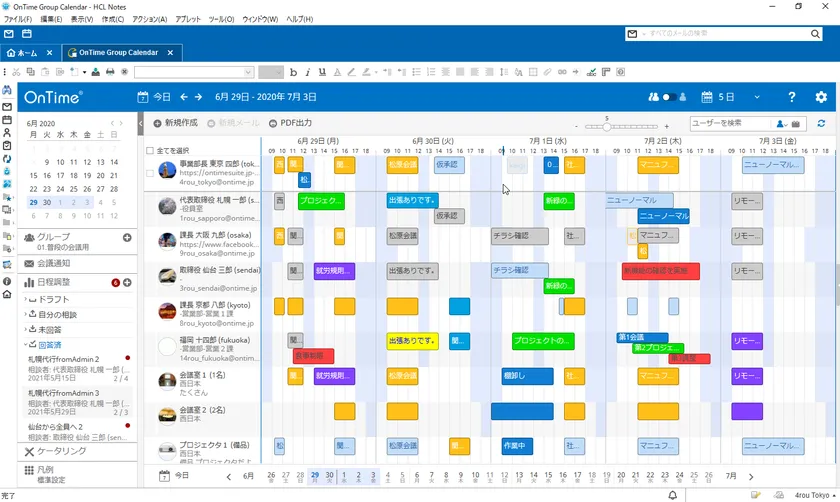Open the green プロジェクトの... appointment on July 1
The height and width of the screenshot is (502, 840).
[x=543, y=341]
